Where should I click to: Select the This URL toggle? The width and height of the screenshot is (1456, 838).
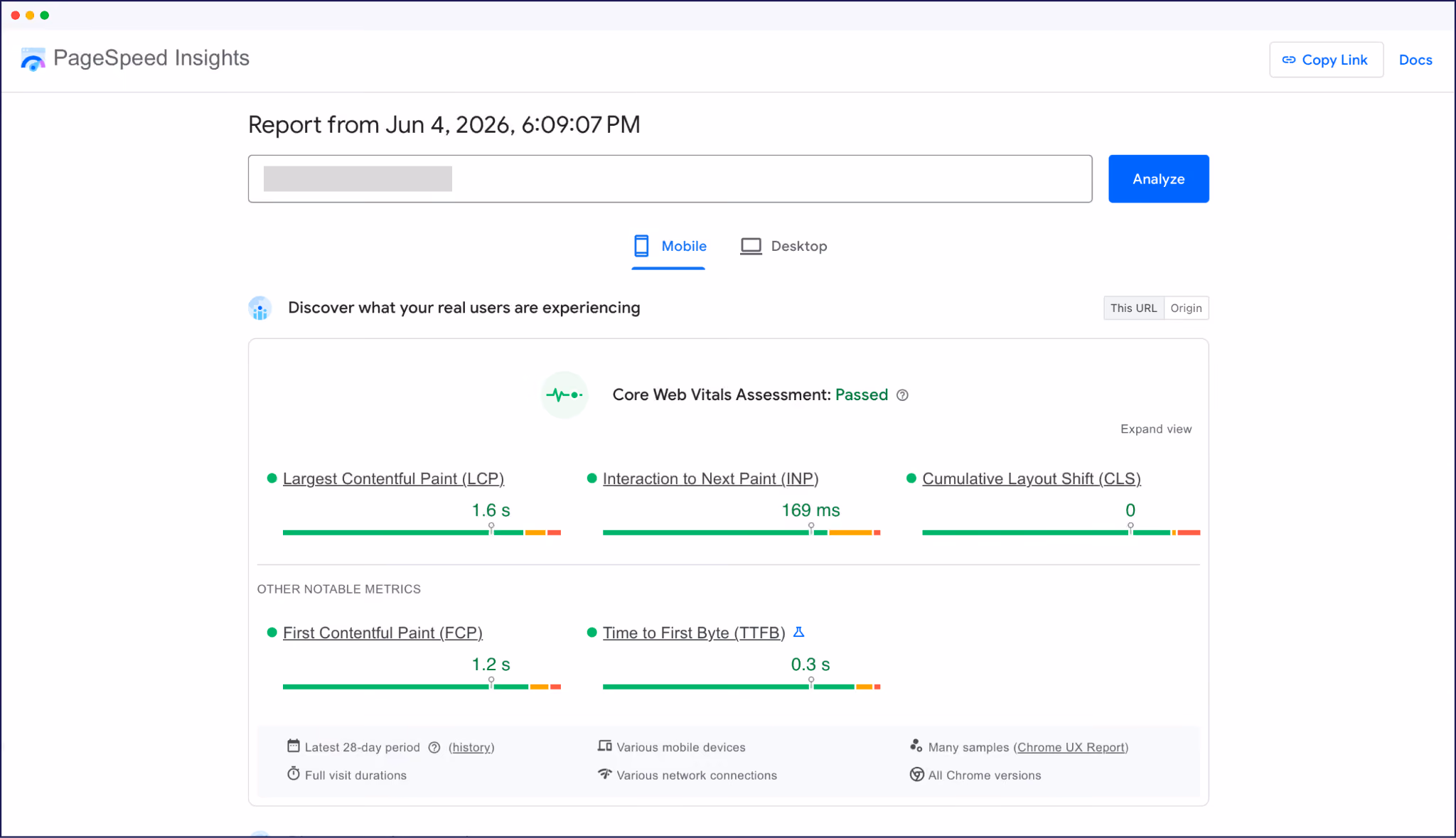(x=1134, y=308)
